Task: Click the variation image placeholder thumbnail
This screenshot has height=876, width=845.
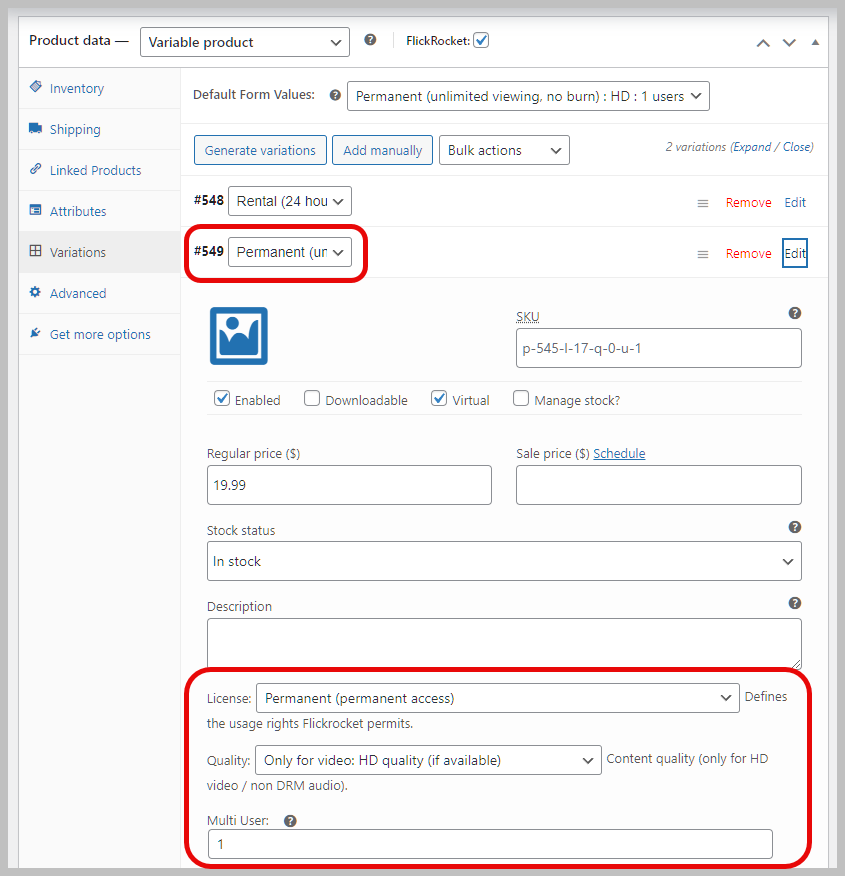Action: click(238, 336)
